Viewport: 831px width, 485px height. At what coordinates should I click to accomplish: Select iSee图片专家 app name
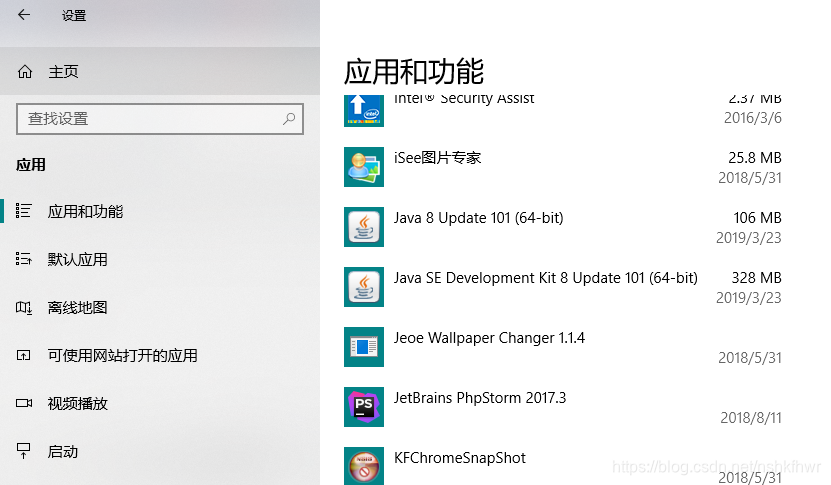click(x=437, y=157)
